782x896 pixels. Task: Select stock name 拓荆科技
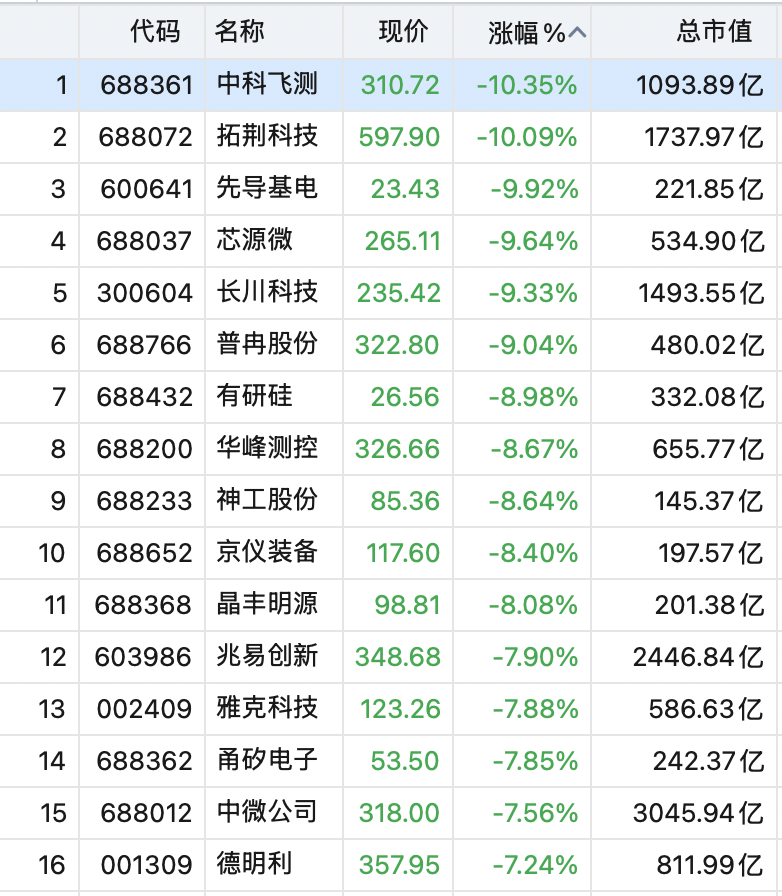(267, 137)
